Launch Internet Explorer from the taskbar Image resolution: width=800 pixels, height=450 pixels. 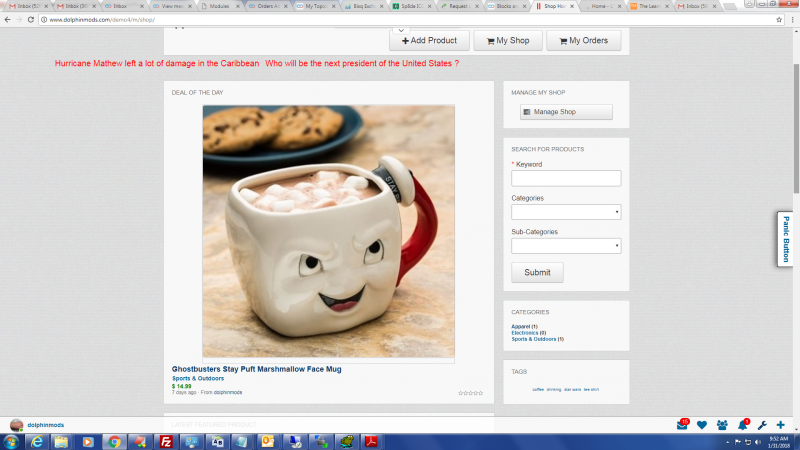click(37, 442)
